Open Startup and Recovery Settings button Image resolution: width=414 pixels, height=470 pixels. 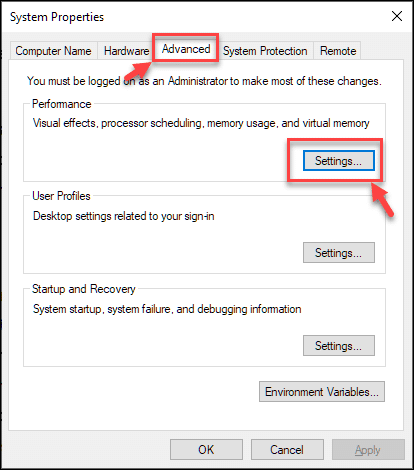pyautogui.click(x=339, y=346)
